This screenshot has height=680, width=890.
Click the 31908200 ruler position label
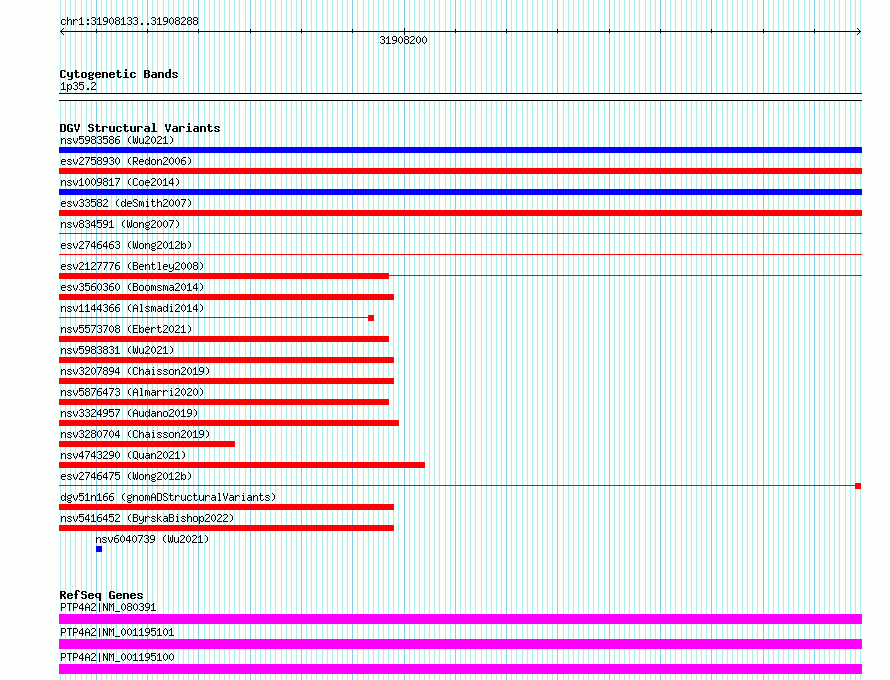(x=403, y=40)
